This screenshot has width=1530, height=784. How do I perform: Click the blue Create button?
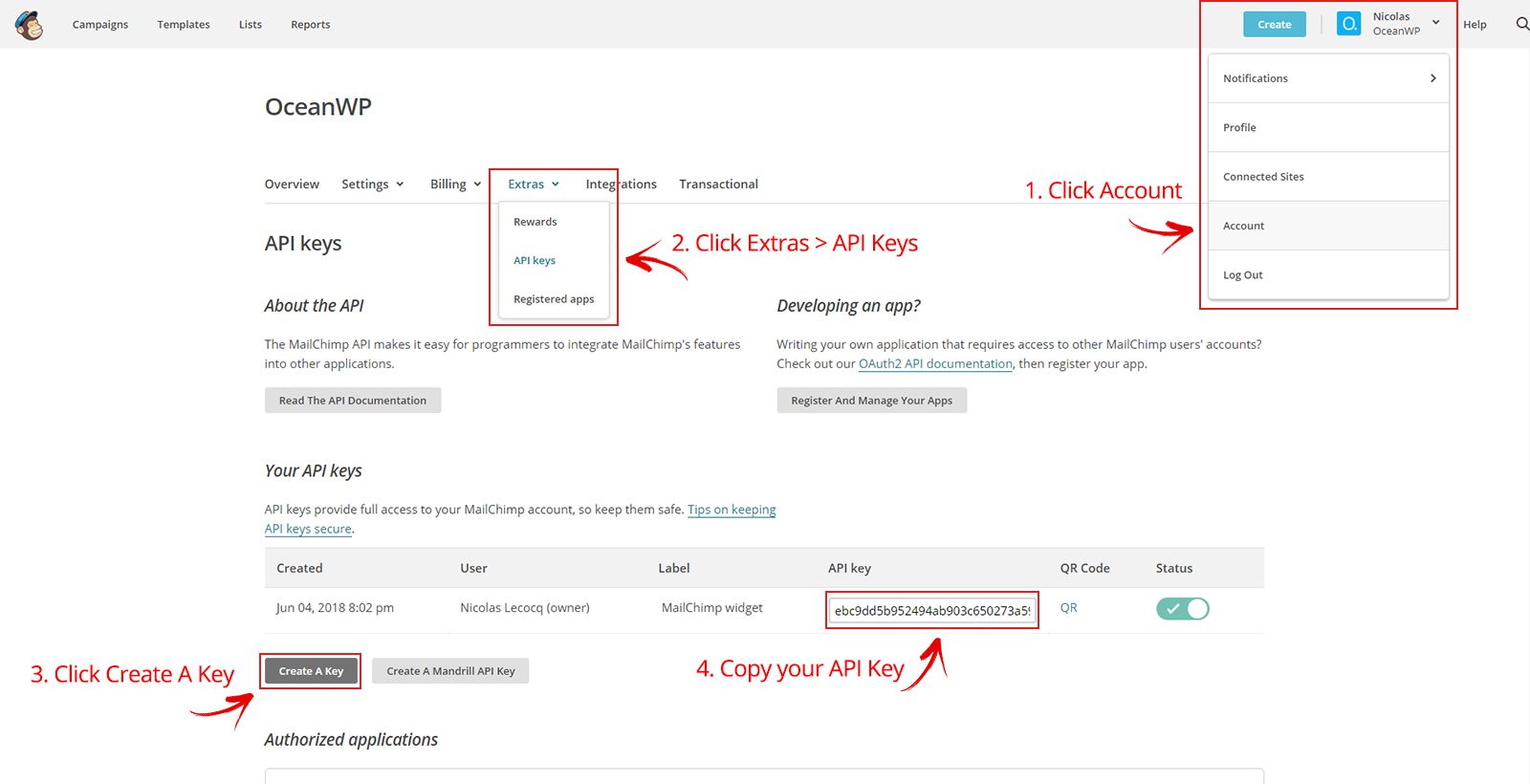click(1275, 24)
